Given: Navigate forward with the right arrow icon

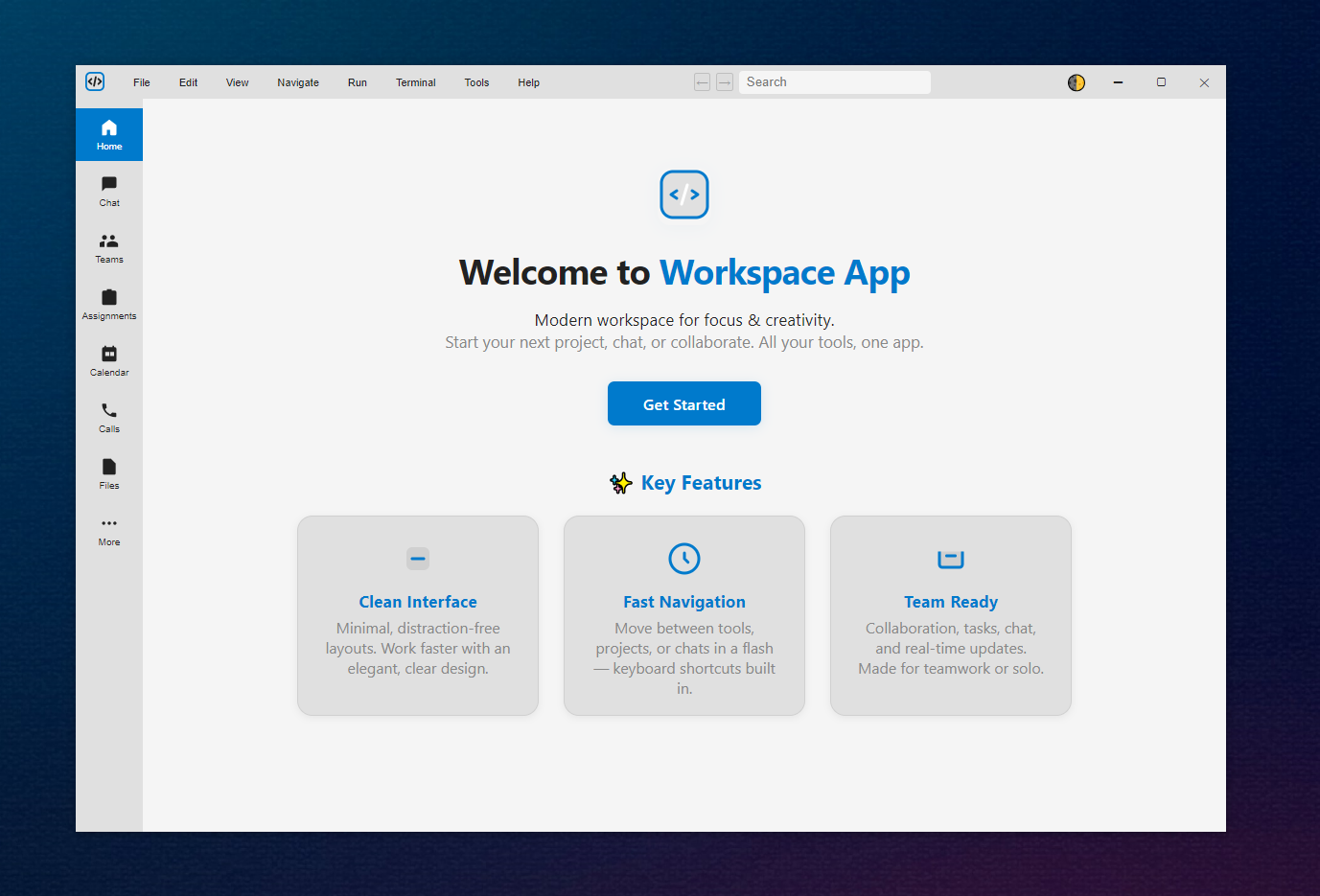Looking at the screenshot, I should (724, 81).
